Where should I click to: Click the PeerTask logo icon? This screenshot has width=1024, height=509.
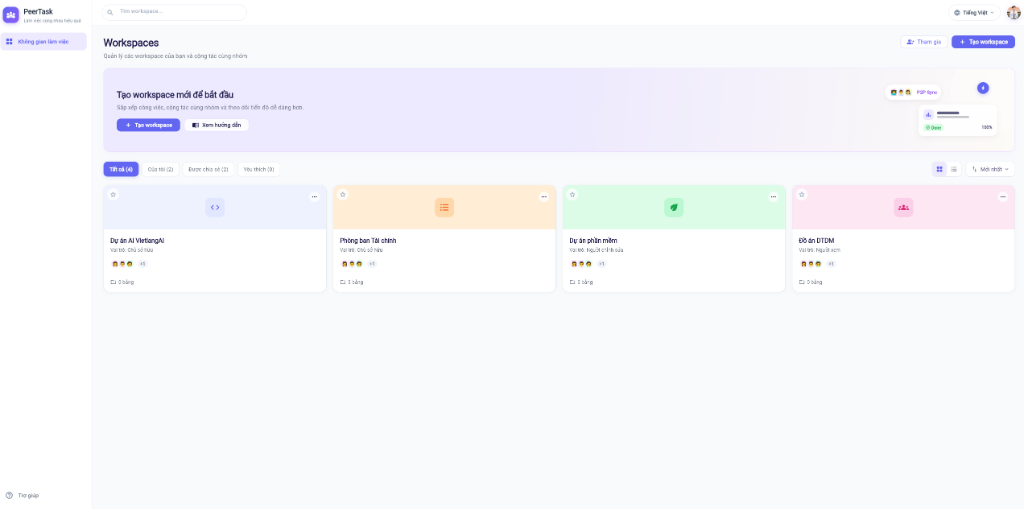pyautogui.click(x=11, y=14)
